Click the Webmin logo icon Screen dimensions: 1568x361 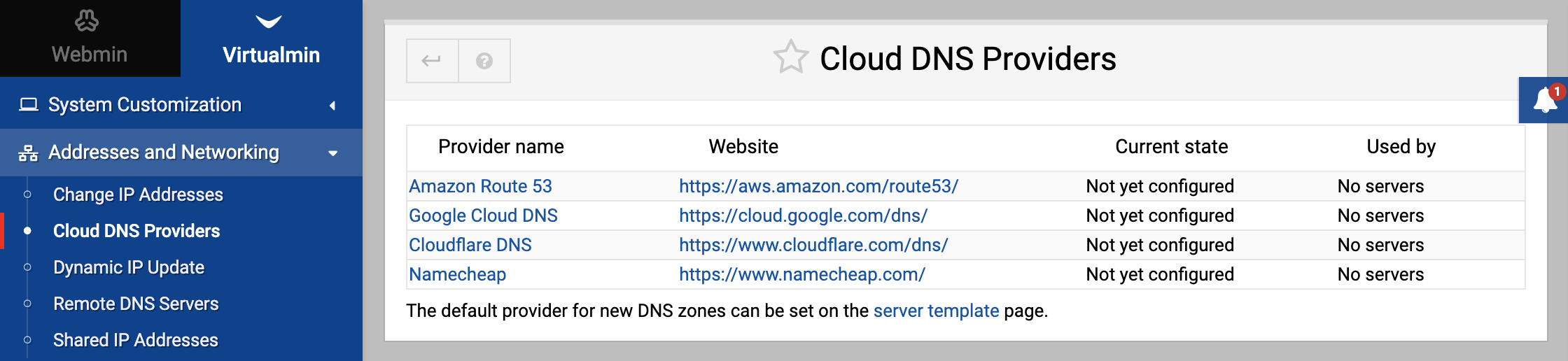[87, 21]
